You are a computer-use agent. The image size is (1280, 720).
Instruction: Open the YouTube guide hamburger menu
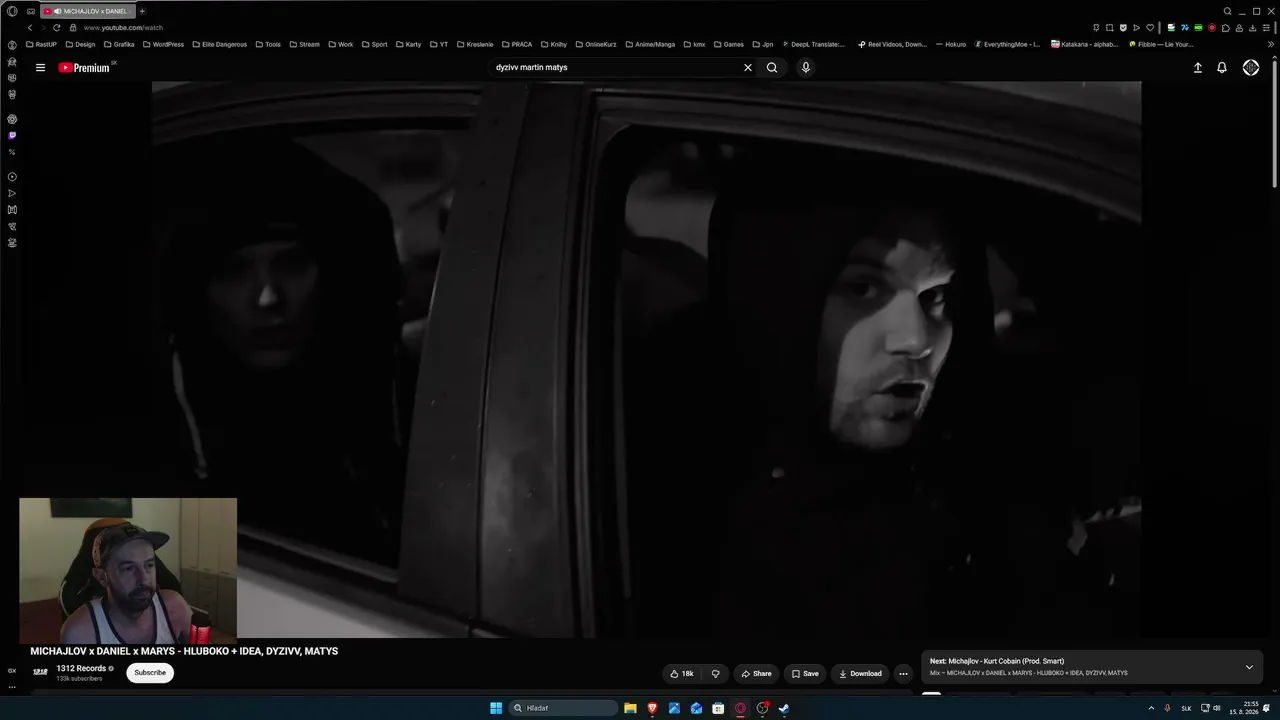click(40, 68)
